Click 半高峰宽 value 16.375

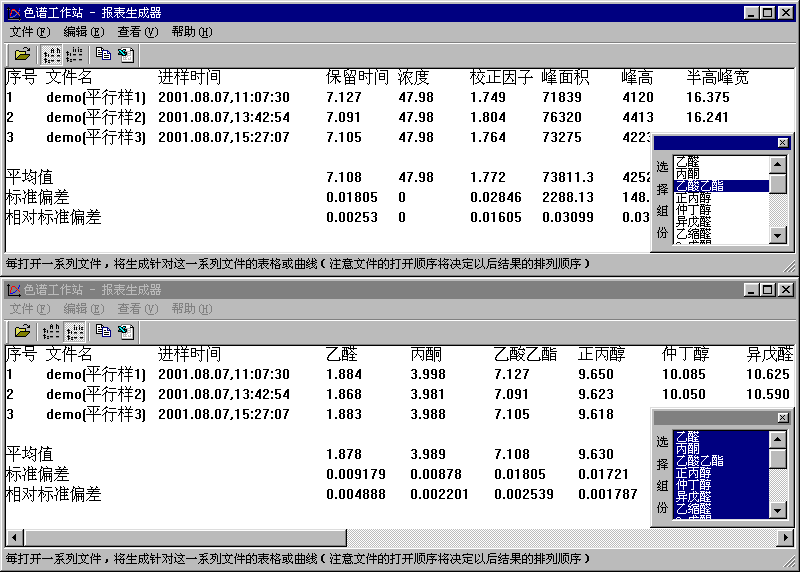(x=708, y=97)
